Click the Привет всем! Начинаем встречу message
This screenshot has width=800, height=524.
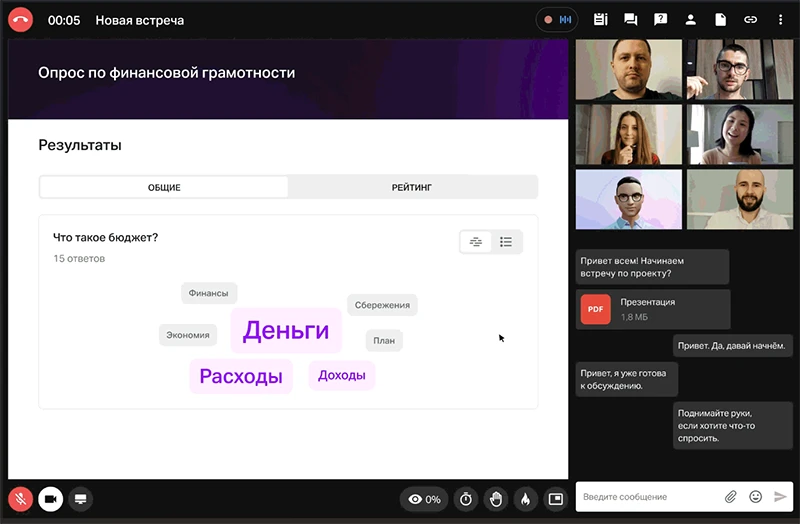click(x=653, y=267)
